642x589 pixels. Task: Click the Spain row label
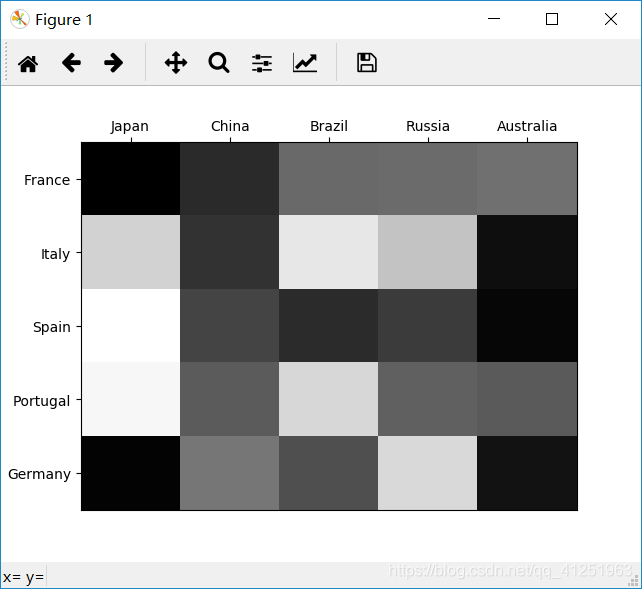52,327
